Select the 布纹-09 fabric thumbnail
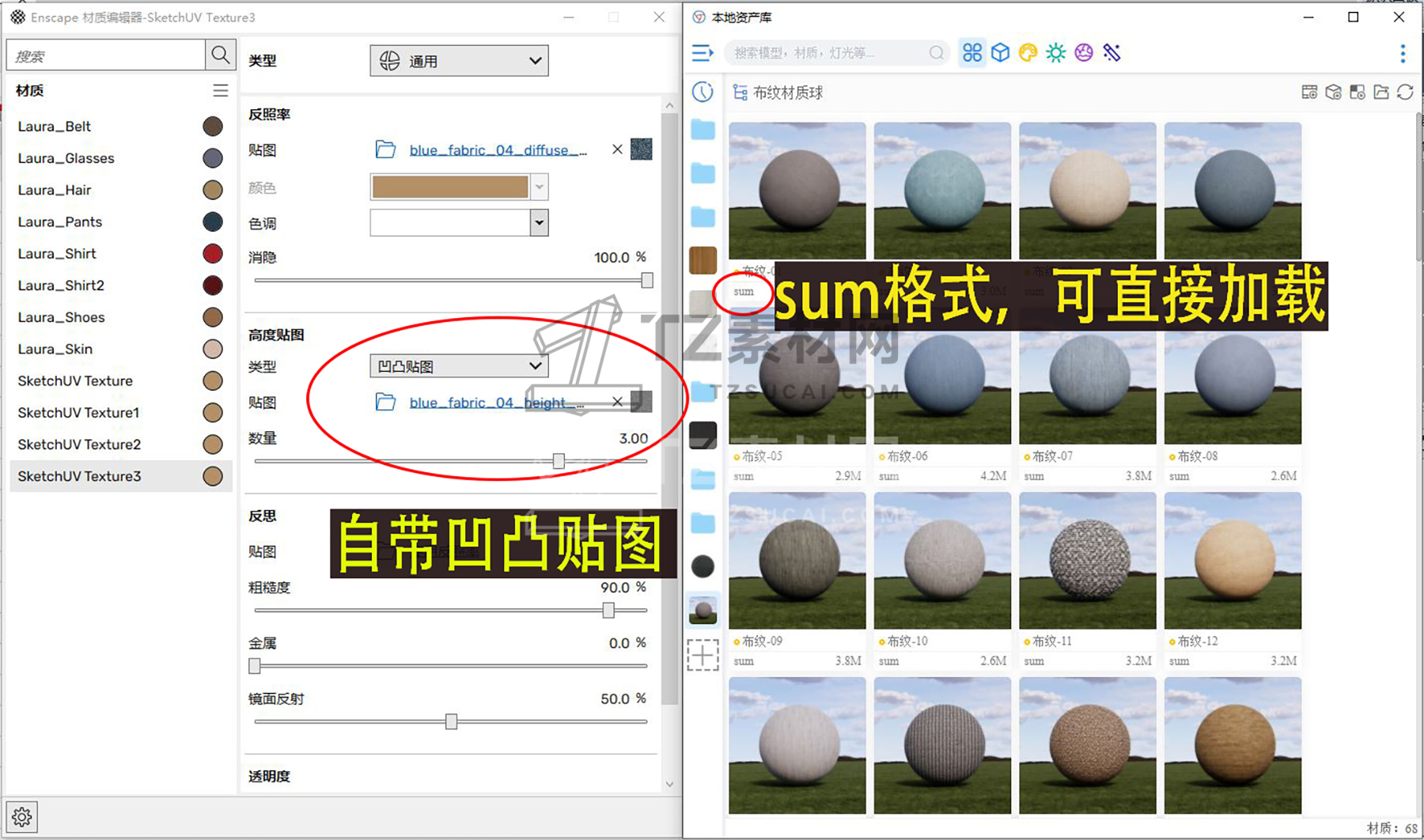 coord(797,561)
